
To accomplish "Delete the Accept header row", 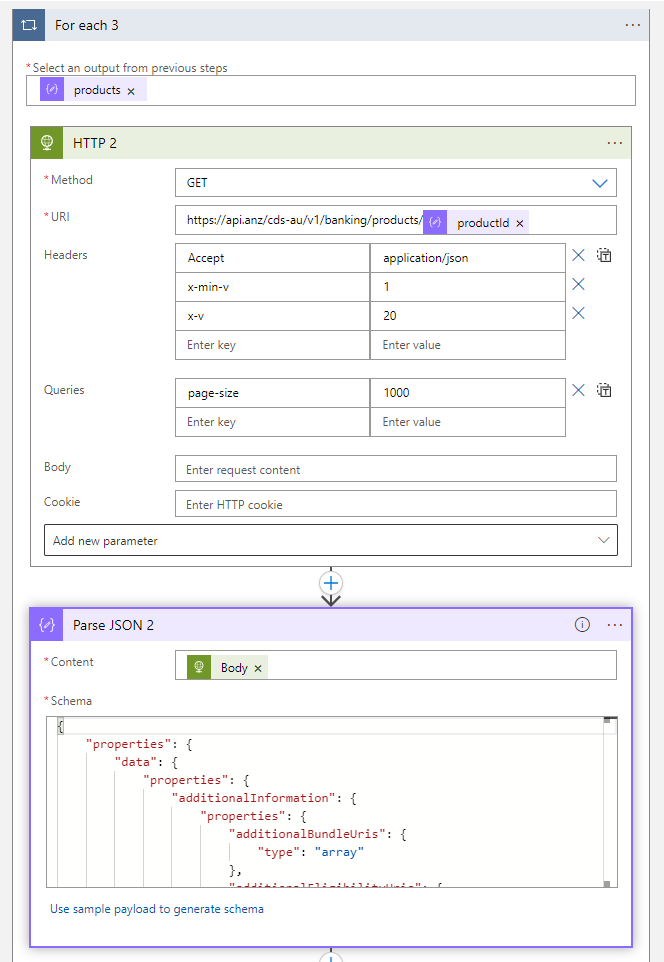I will click(x=578, y=255).
